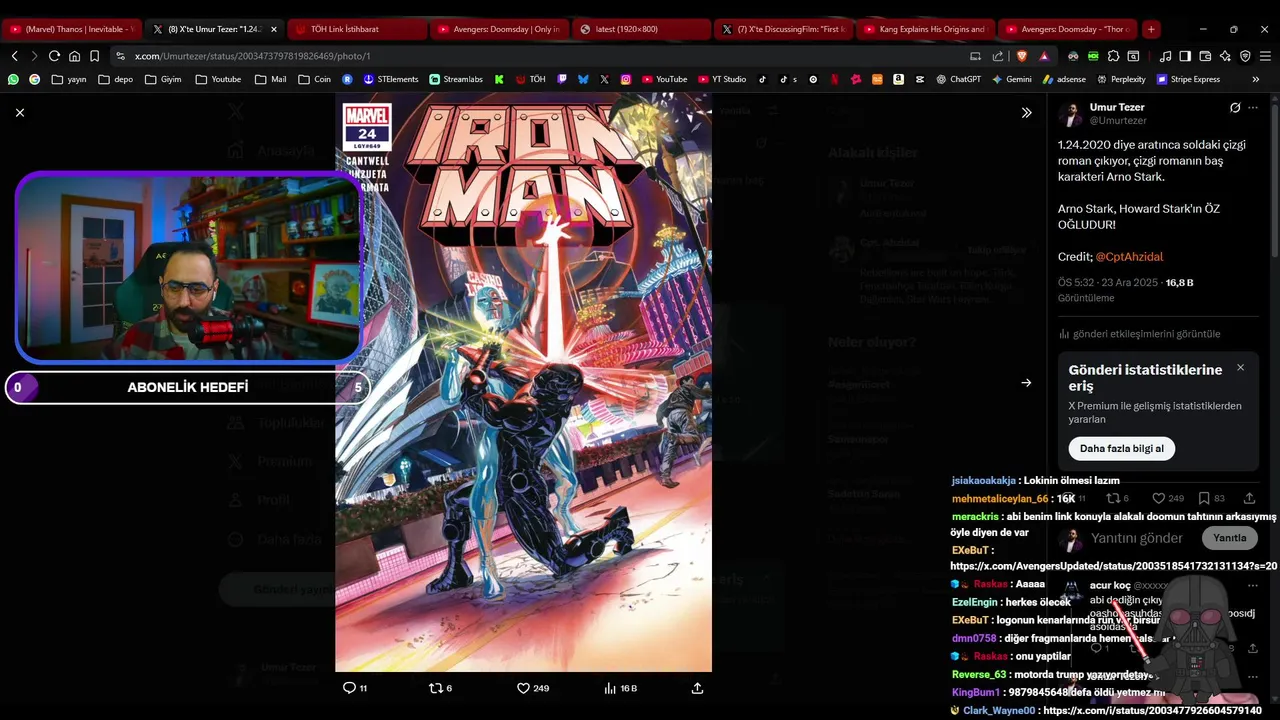1280x720 pixels.
Task: Open a new browser tab
Action: [x=1151, y=29]
